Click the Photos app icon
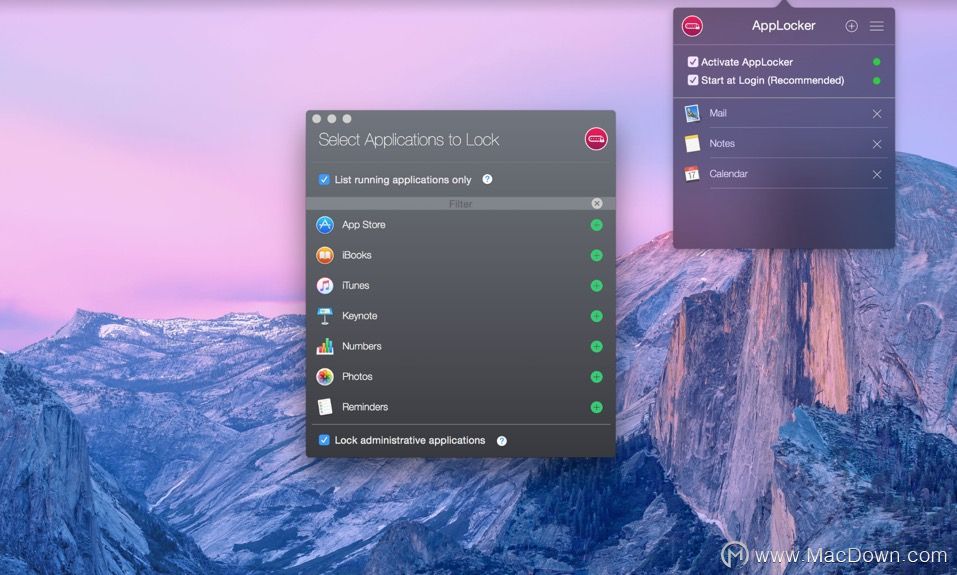This screenshot has height=575, width=957. pos(325,377)
